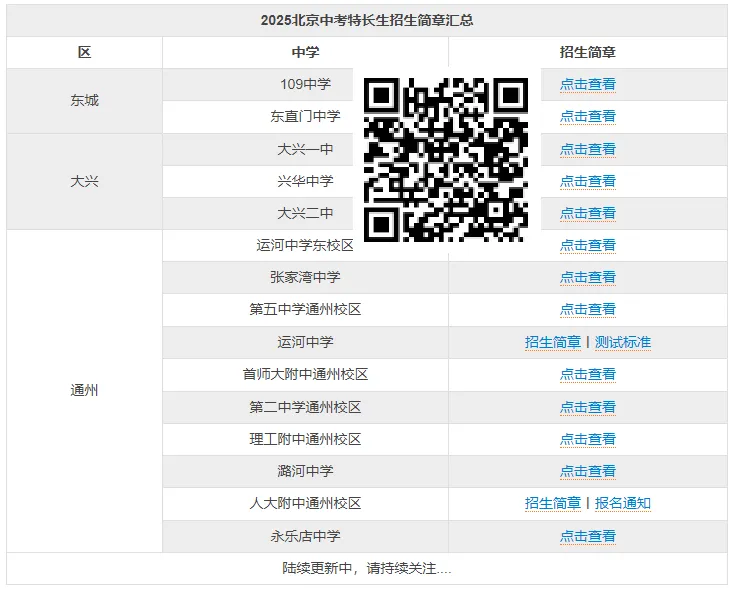This screenshot has height=589, width=734.
Task: Click the 理工附中通州校区 school name
Action: tap(305, 439)
